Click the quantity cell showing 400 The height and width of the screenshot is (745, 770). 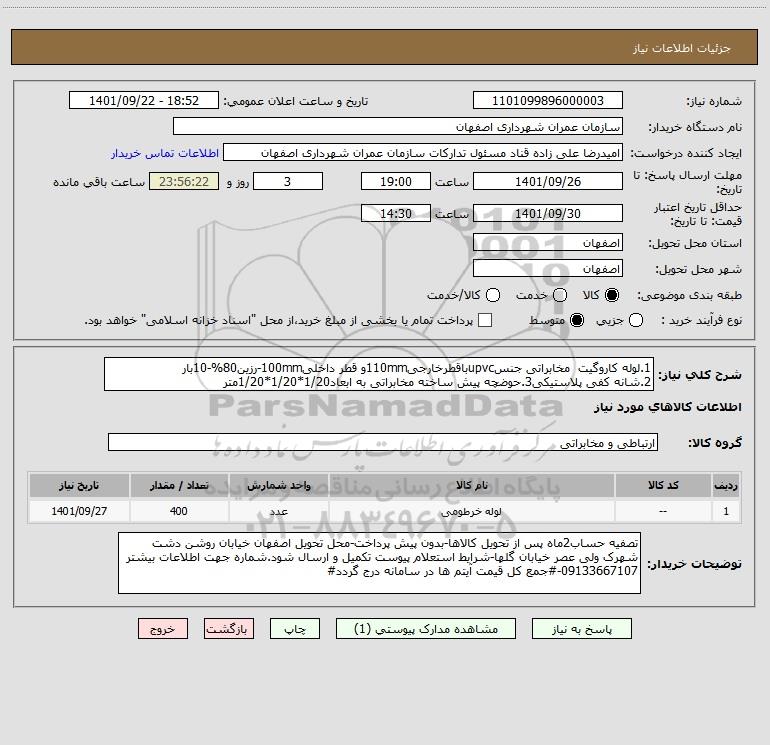179,511
